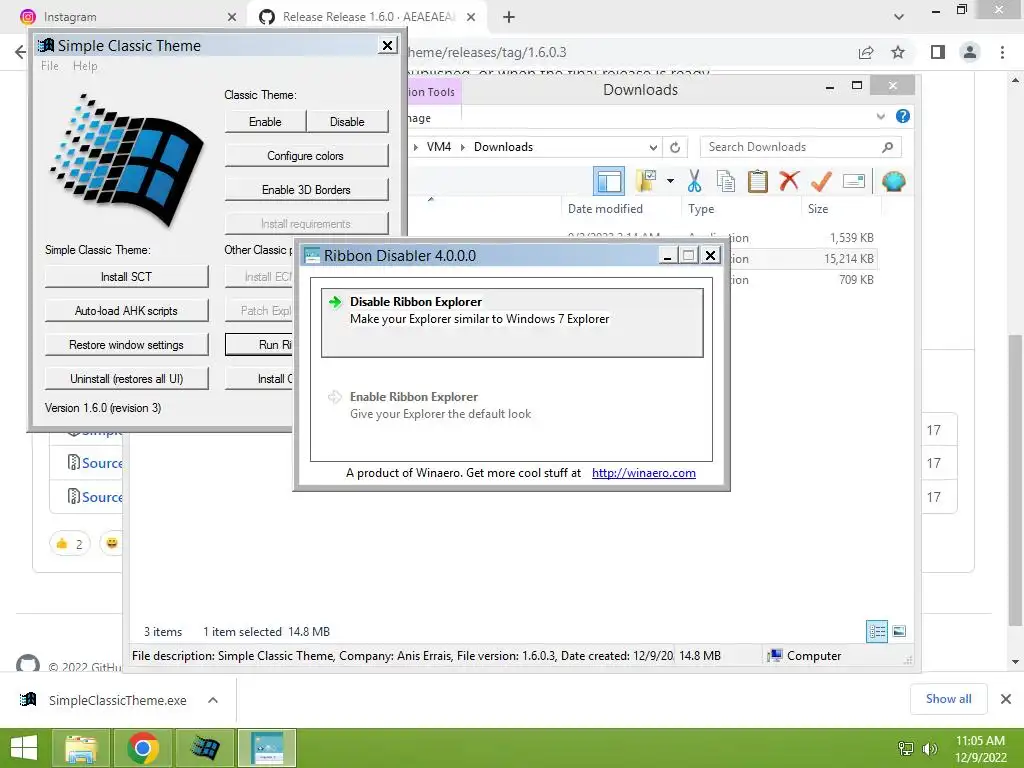The width and height of the screenshot is (1024, 768).
Task: Switch to large icons view in status bar
Action: coord(899,631)
